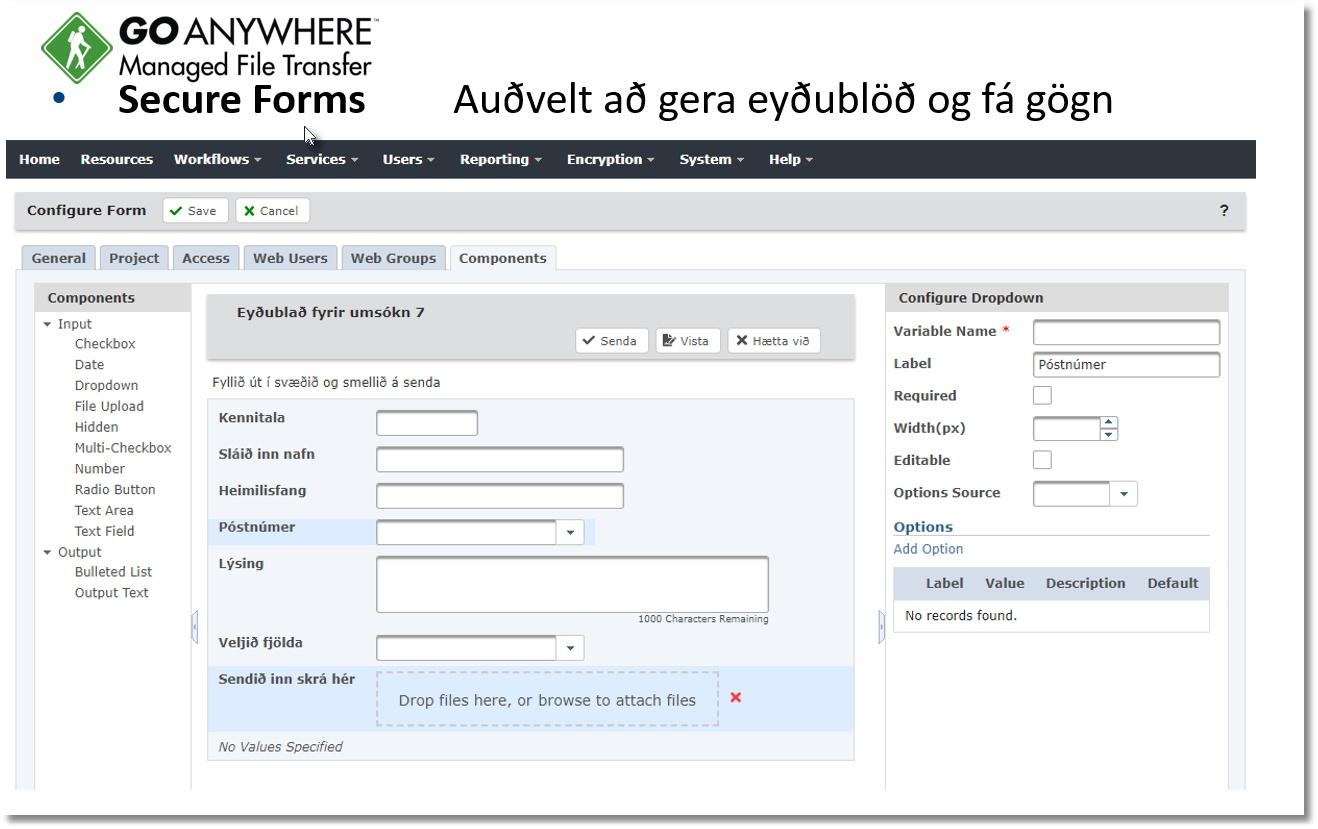Select Bulleted List output component

coord(113,572)
